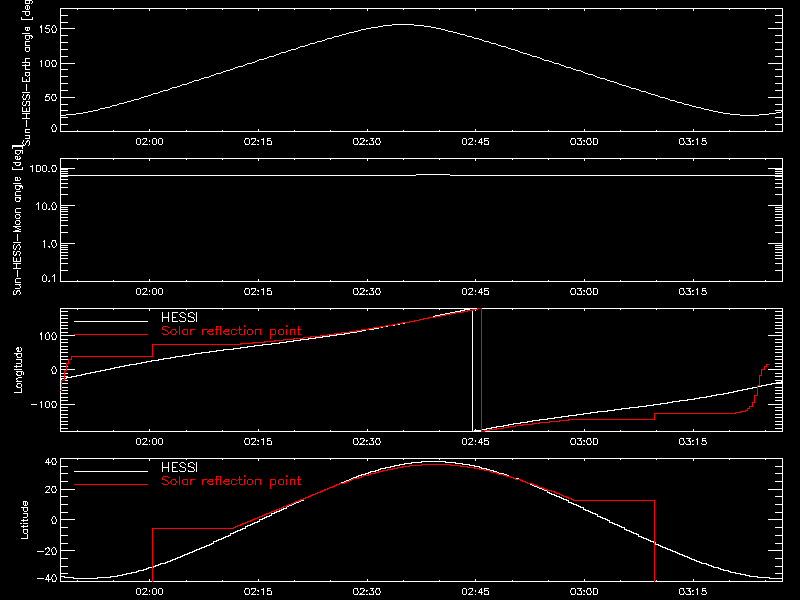The image size is (800, 600).
Task: Click 03:15 time label under the Latitude plot
Action: tap(693, 592)
